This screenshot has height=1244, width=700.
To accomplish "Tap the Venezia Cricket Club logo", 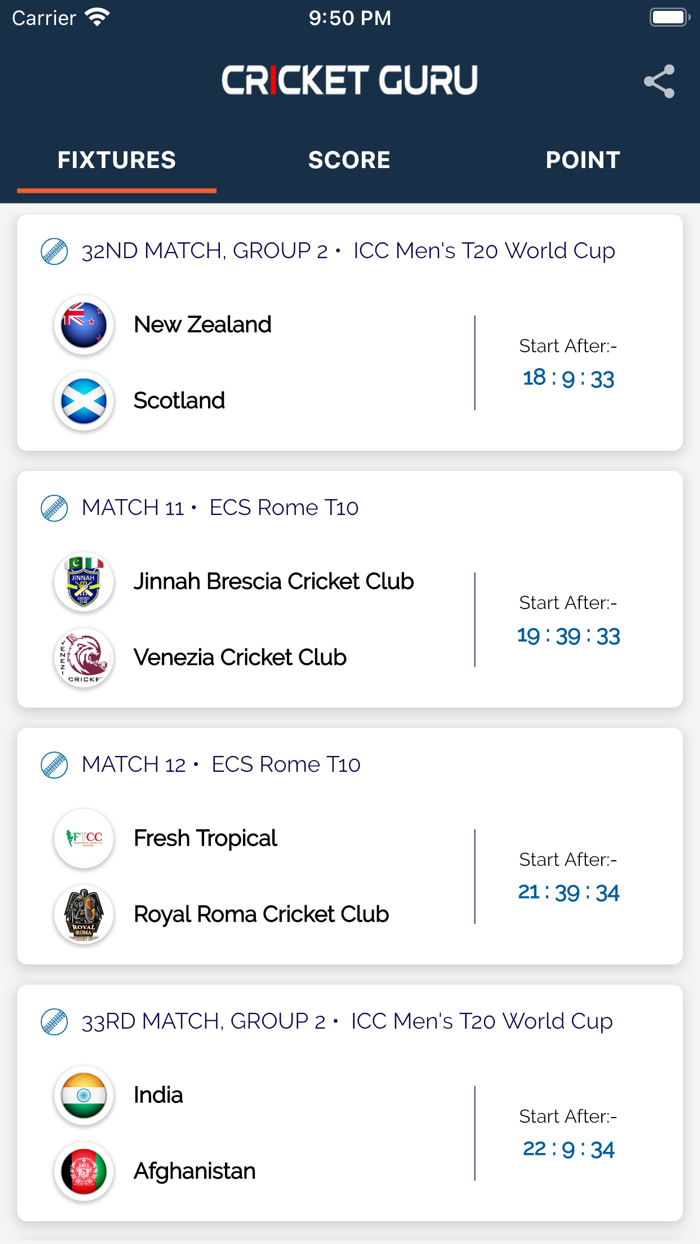I will pos(83,658).
